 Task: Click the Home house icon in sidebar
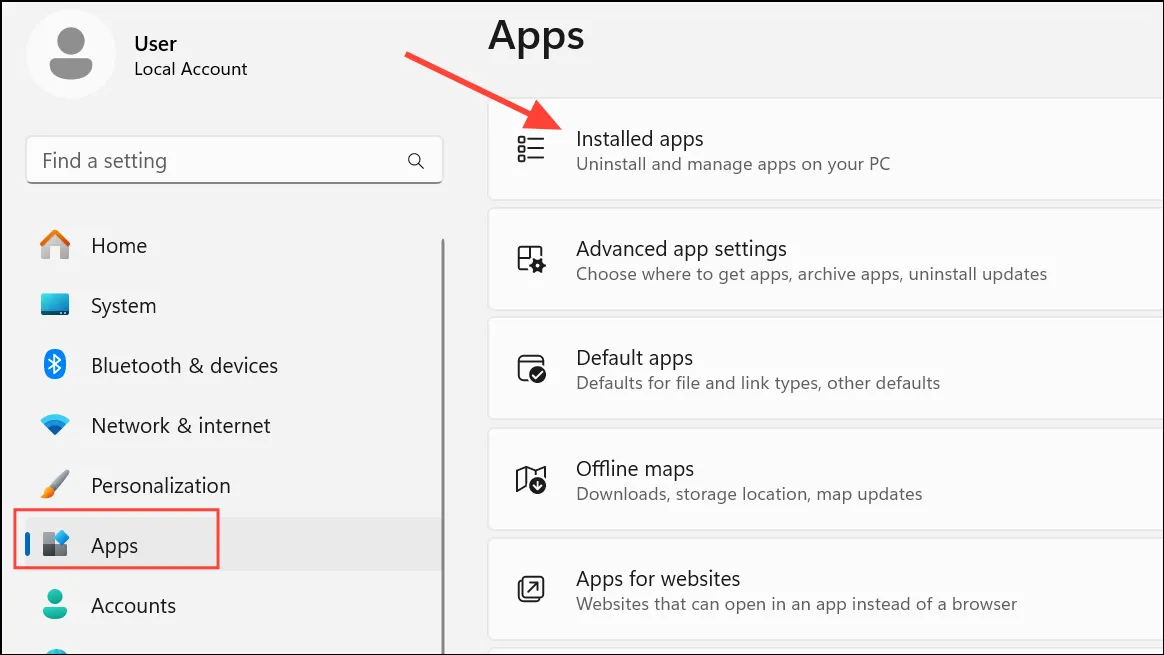click(55, 244)
